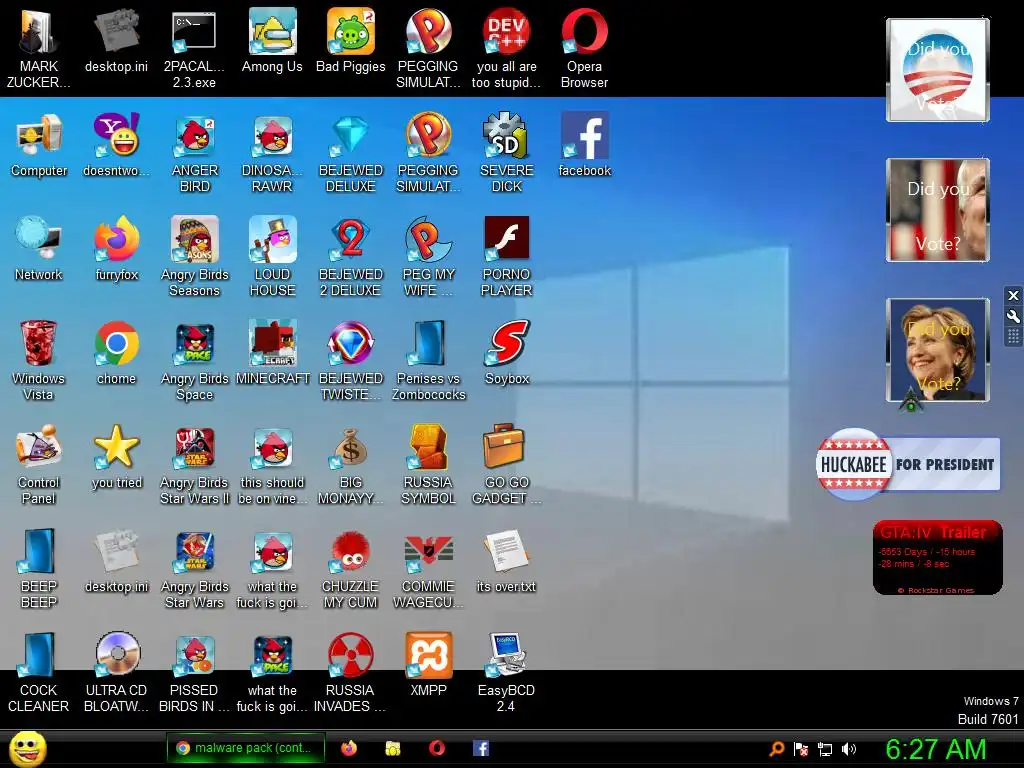Image resolution: width=1024 pixels, height=768 pixels.
Task: Open the LOUD HOUSE shortcut
Action: [x=272, y=256]
